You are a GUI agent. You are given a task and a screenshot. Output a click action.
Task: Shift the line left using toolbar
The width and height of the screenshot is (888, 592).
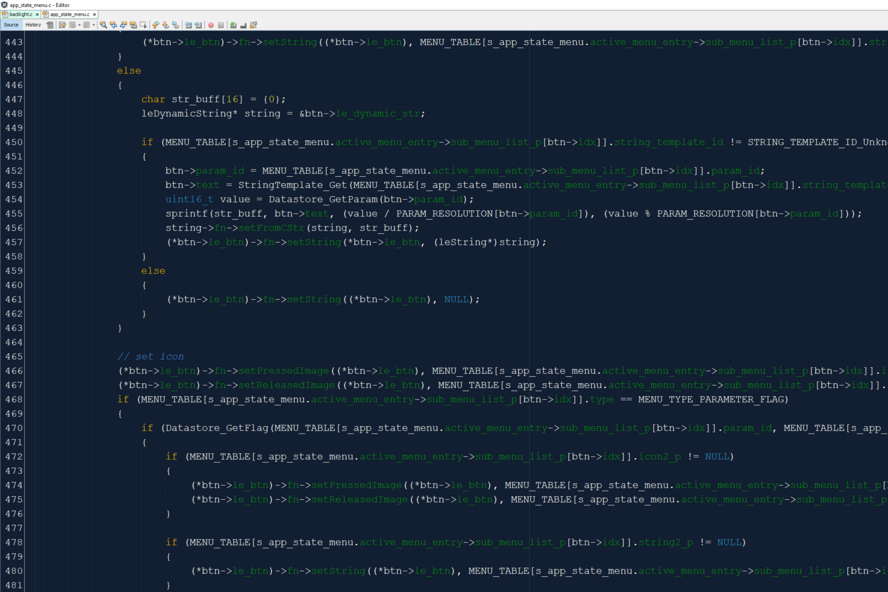(x=188, y=25)
